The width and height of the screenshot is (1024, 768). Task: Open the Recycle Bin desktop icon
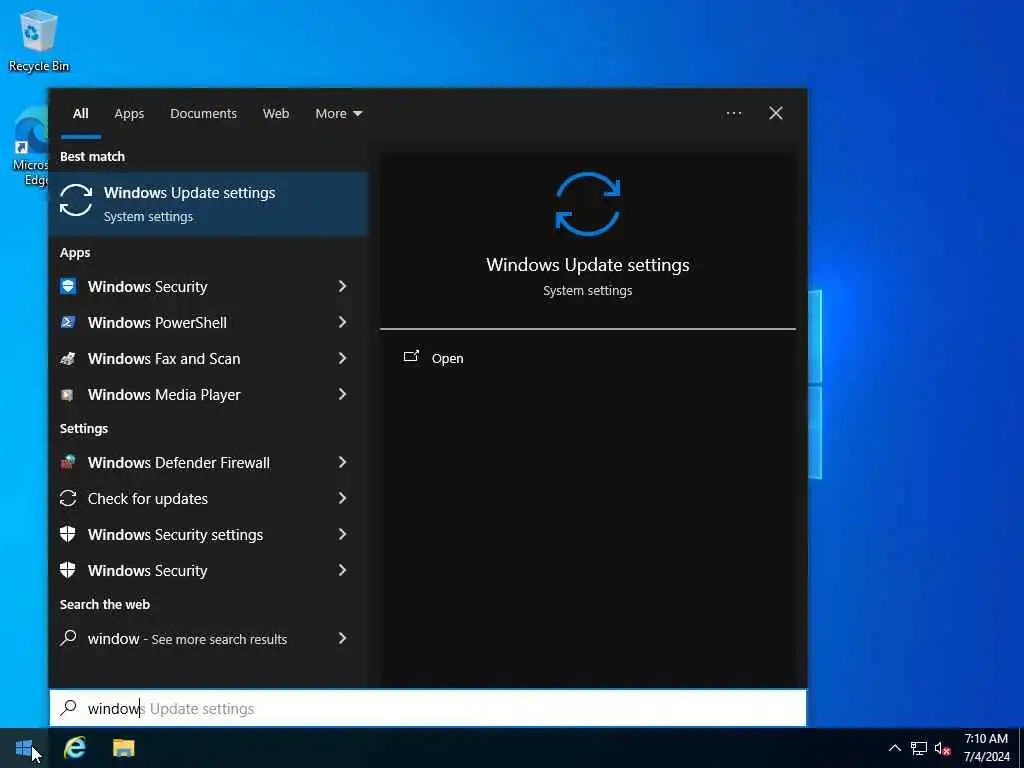point(38,40)
